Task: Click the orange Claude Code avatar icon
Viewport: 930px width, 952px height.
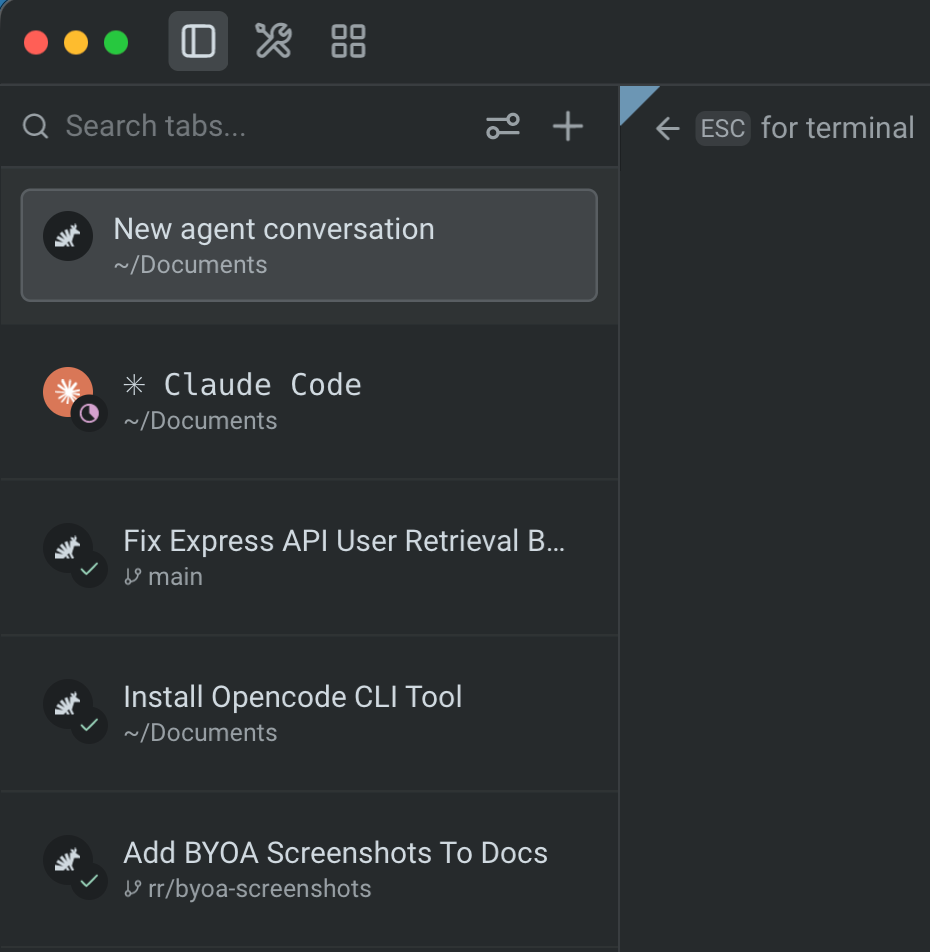Action: (x=66, y=391)
